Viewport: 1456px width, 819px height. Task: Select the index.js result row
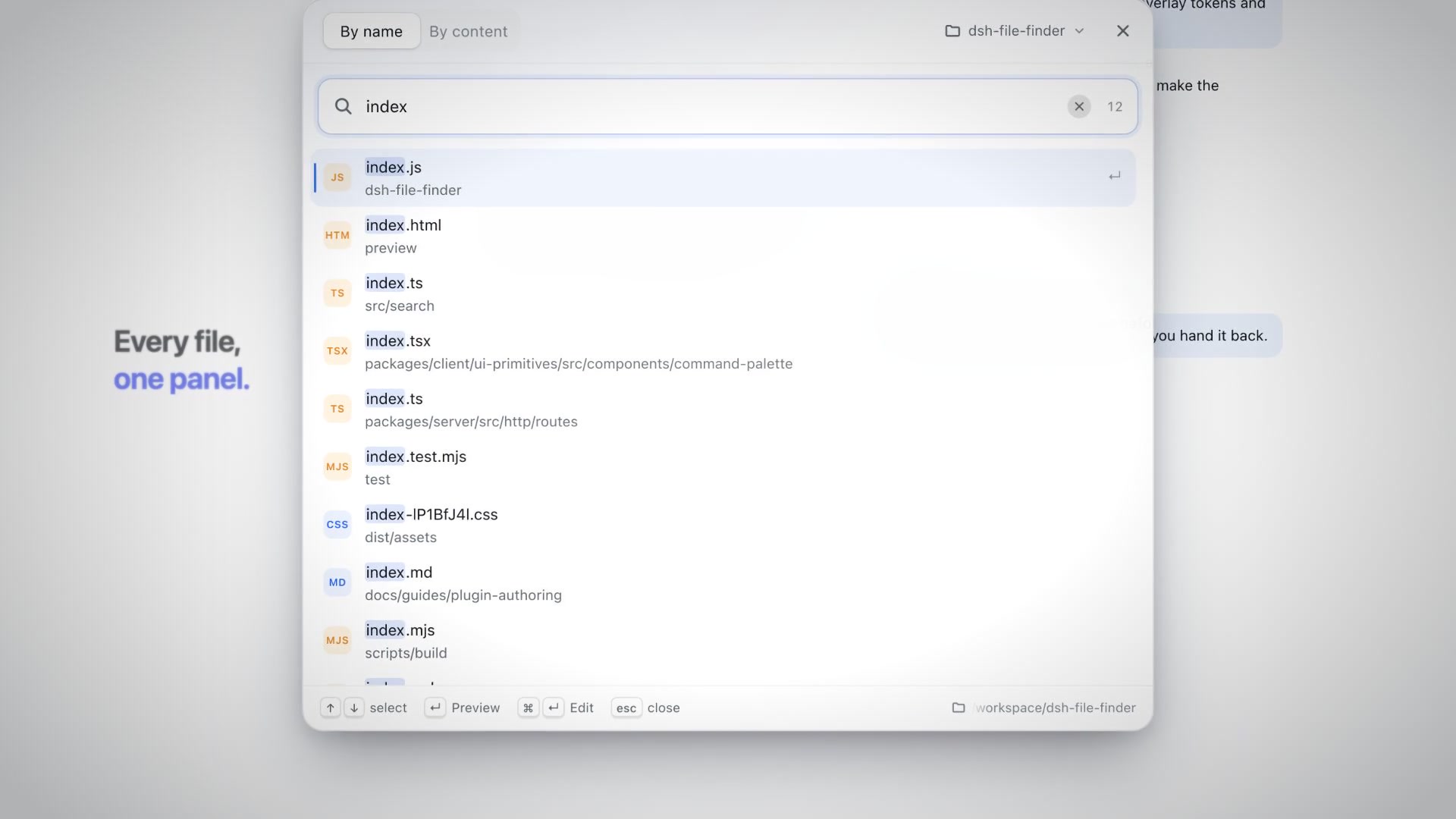[x=723, y=177]
